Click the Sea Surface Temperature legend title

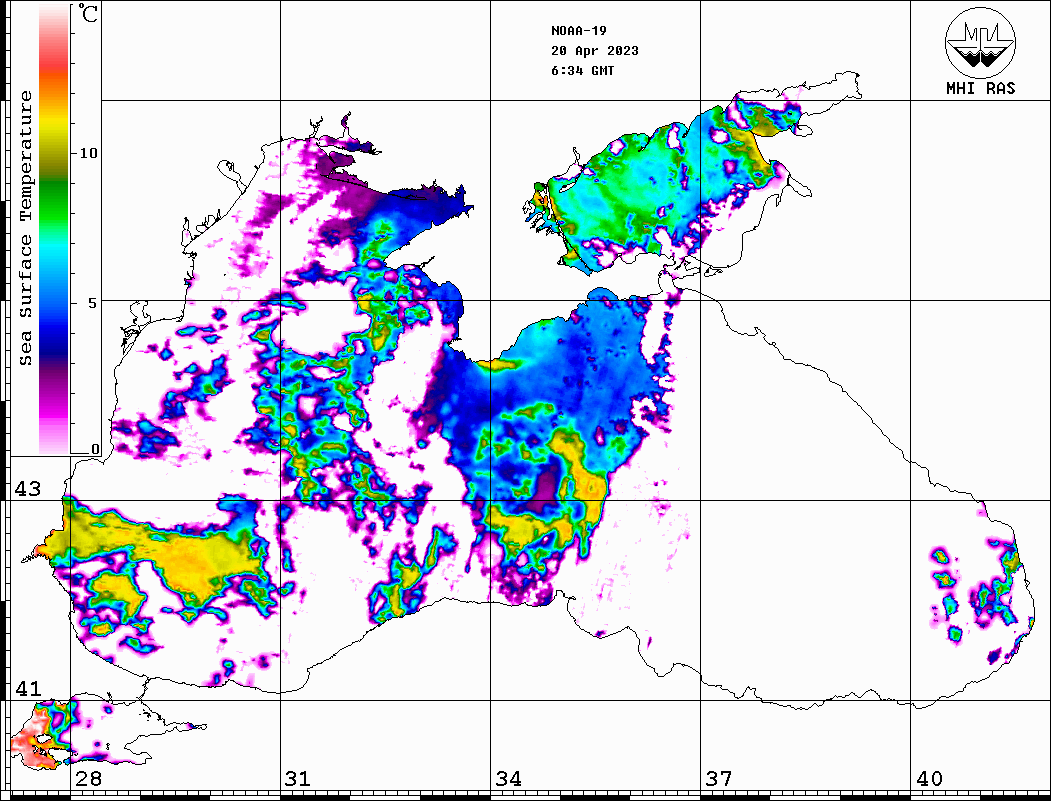pos(26,228)
